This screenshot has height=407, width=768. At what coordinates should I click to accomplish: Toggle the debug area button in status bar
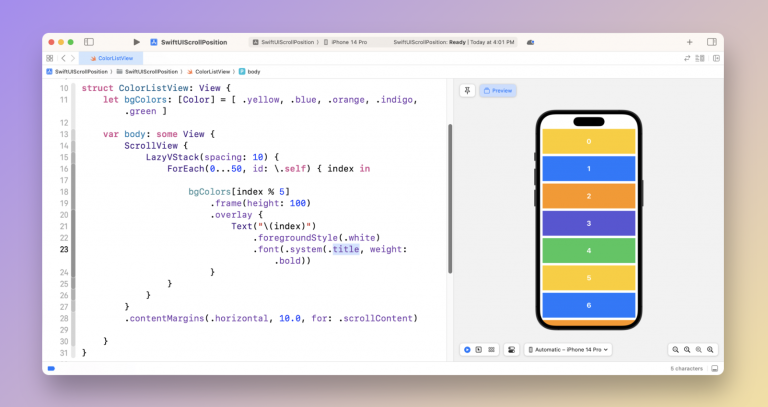[x=714, y=368]
